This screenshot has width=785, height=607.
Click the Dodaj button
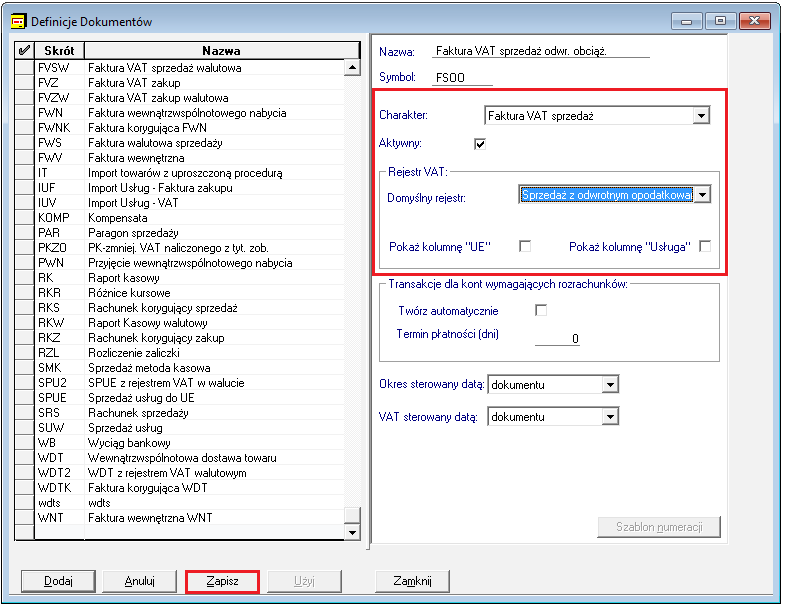pos(58,581)
